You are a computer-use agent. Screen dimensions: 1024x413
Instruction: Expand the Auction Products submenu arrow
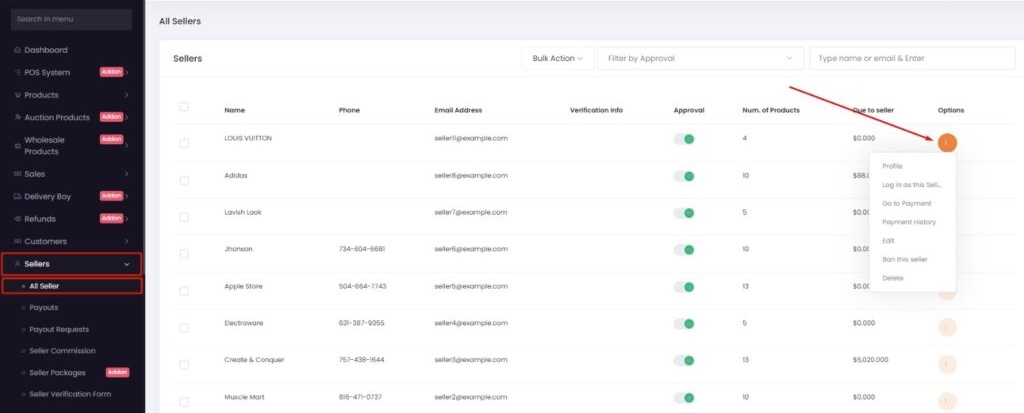tap(127, 118)
